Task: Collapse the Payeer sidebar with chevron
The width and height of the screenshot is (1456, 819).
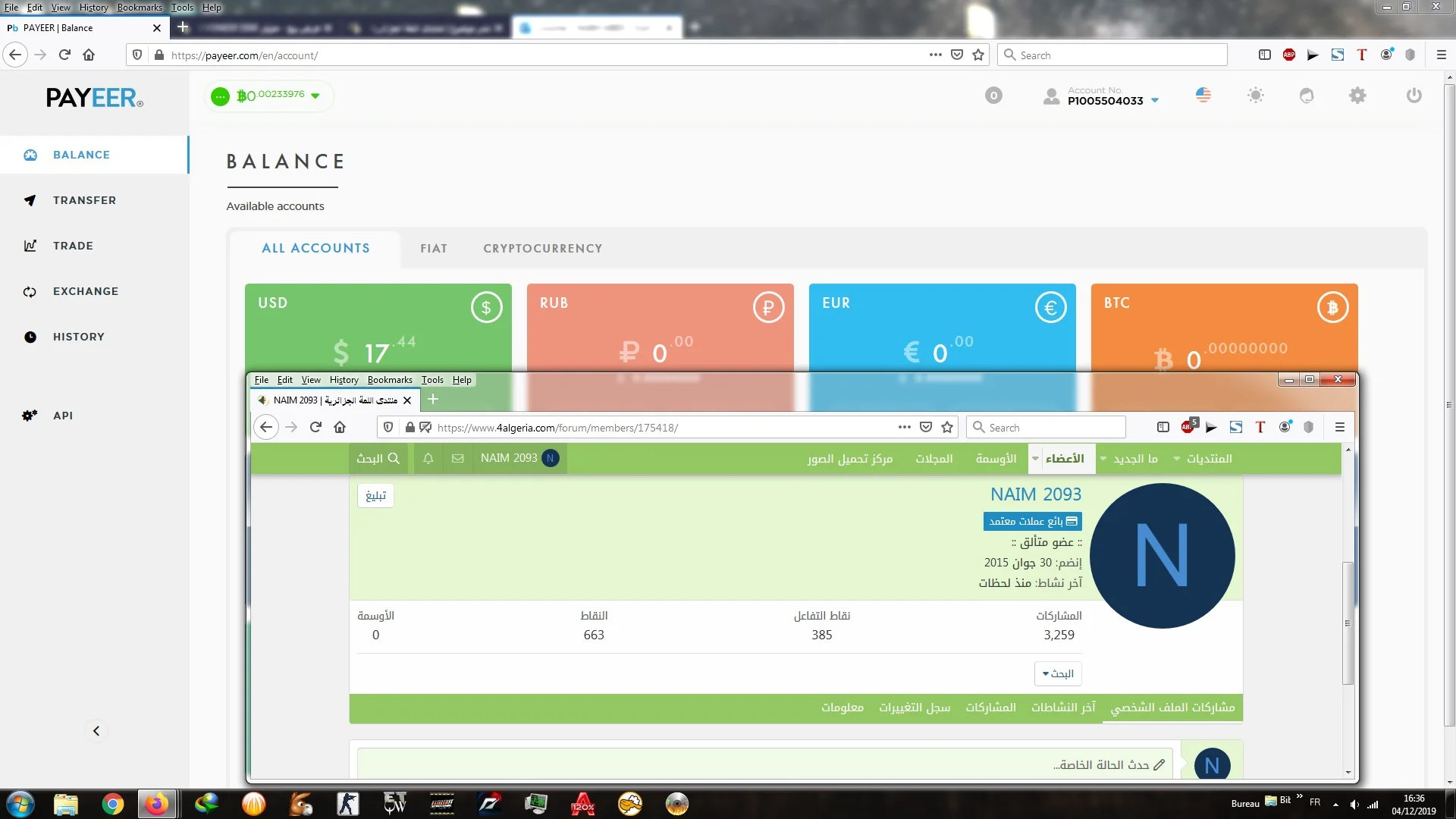Action: (x=96, y=731)
